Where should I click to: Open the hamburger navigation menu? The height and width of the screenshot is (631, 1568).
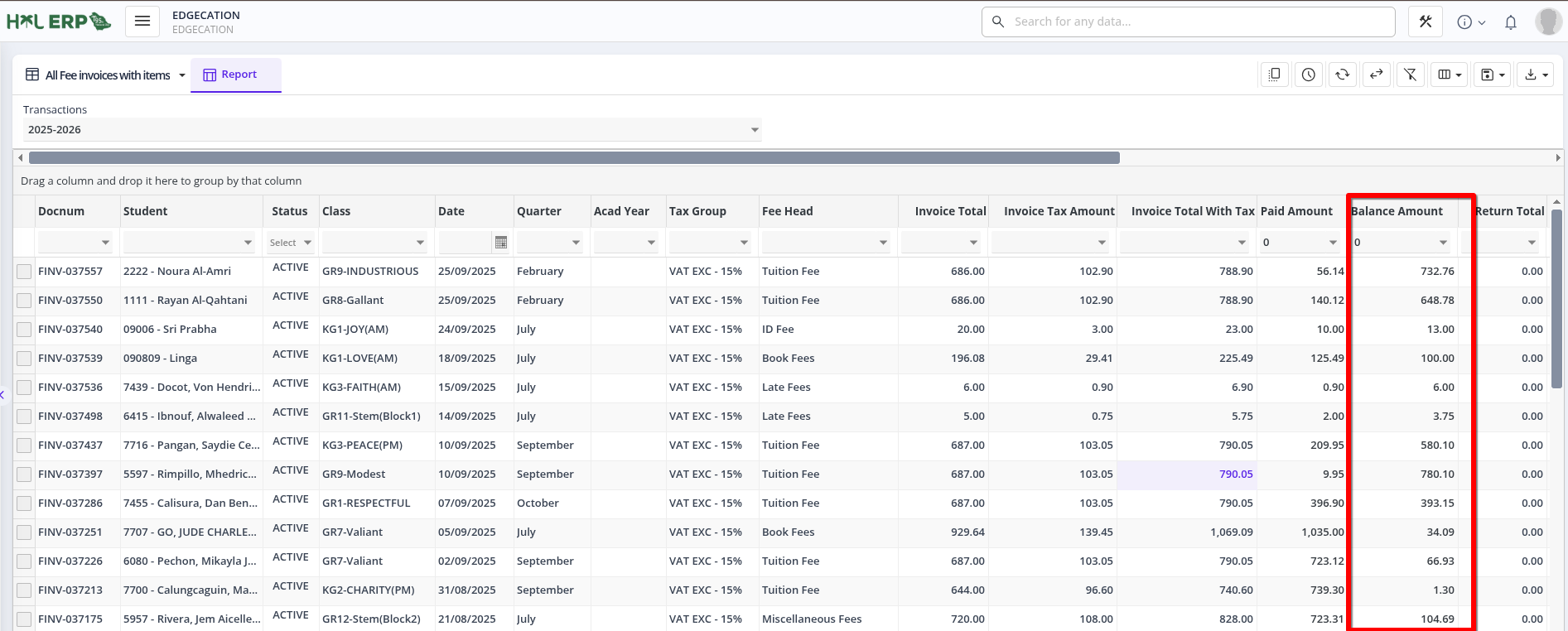coord(142,22)
